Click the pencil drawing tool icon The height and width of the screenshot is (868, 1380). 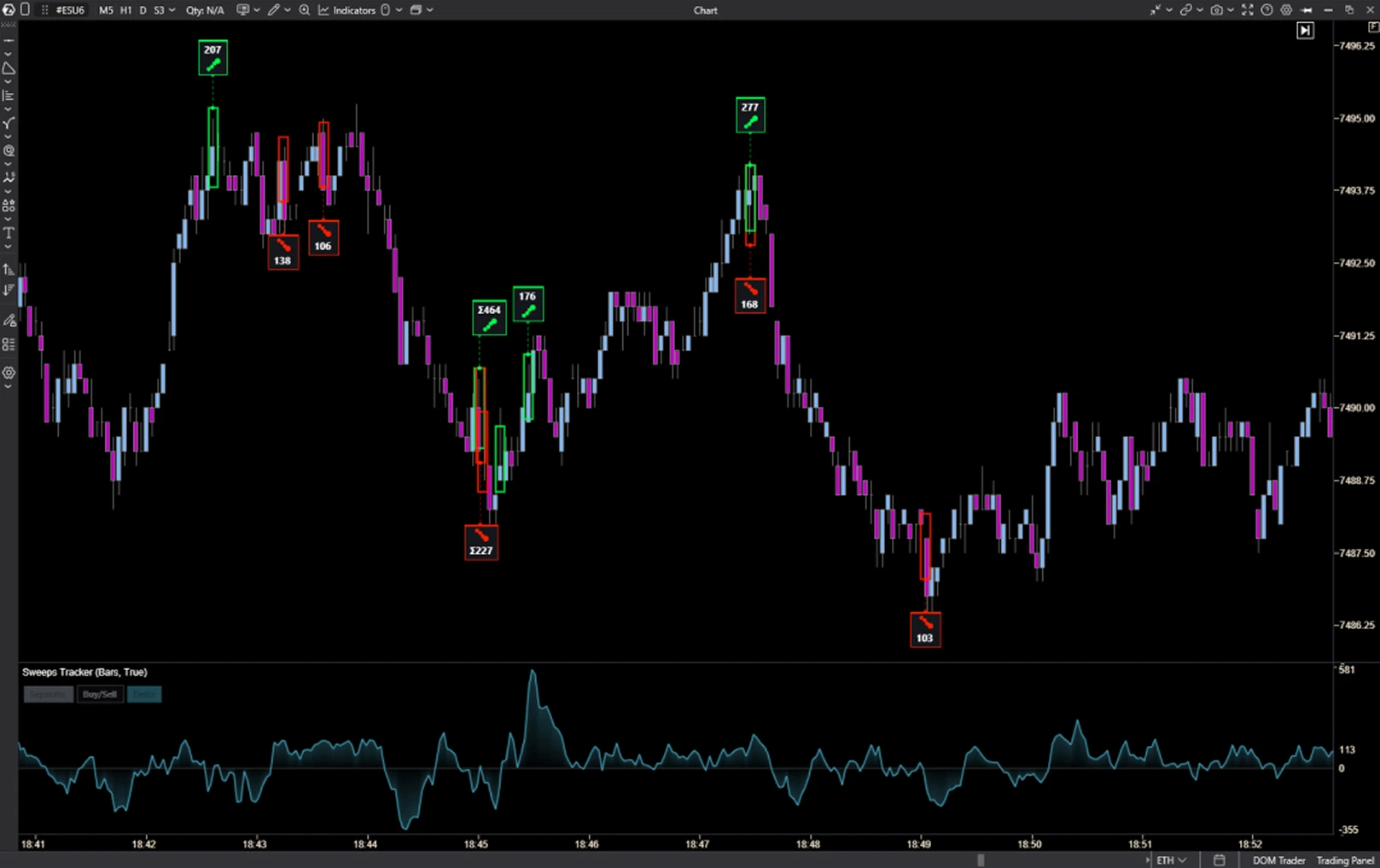(x=273, y=10)
